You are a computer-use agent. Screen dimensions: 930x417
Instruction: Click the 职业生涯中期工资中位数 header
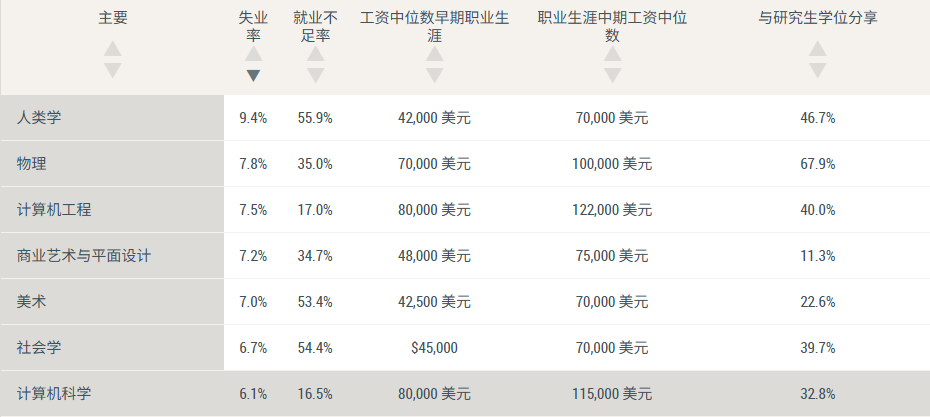[x=613, y=26]
